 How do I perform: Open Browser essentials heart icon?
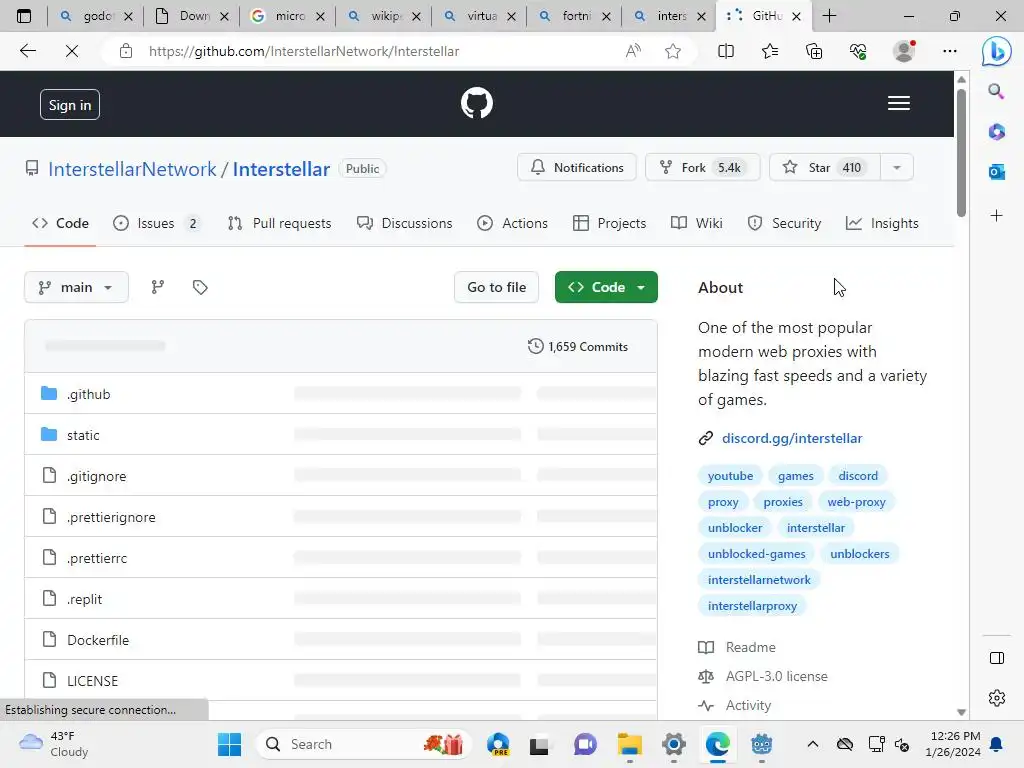[858, 51]
